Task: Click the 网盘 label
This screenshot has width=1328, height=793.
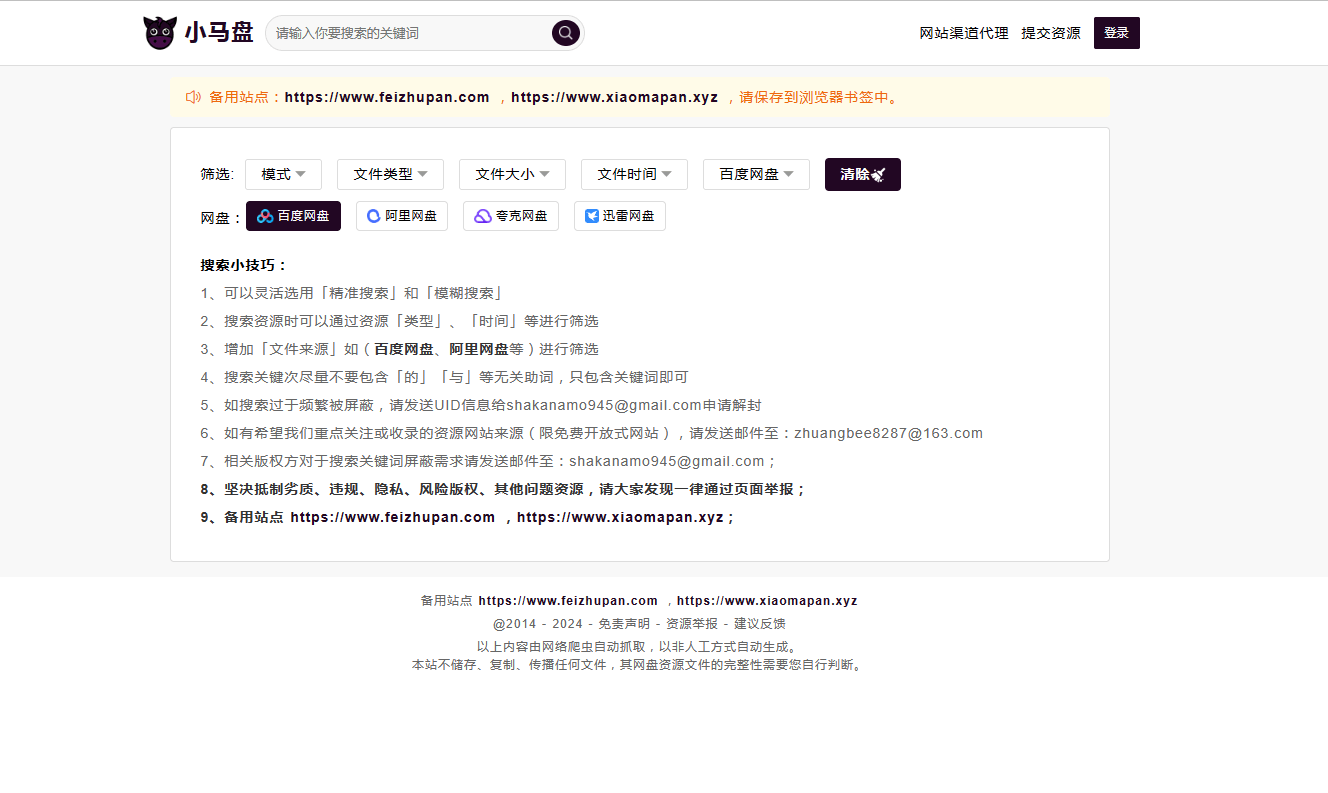Action: coord(222,217)
